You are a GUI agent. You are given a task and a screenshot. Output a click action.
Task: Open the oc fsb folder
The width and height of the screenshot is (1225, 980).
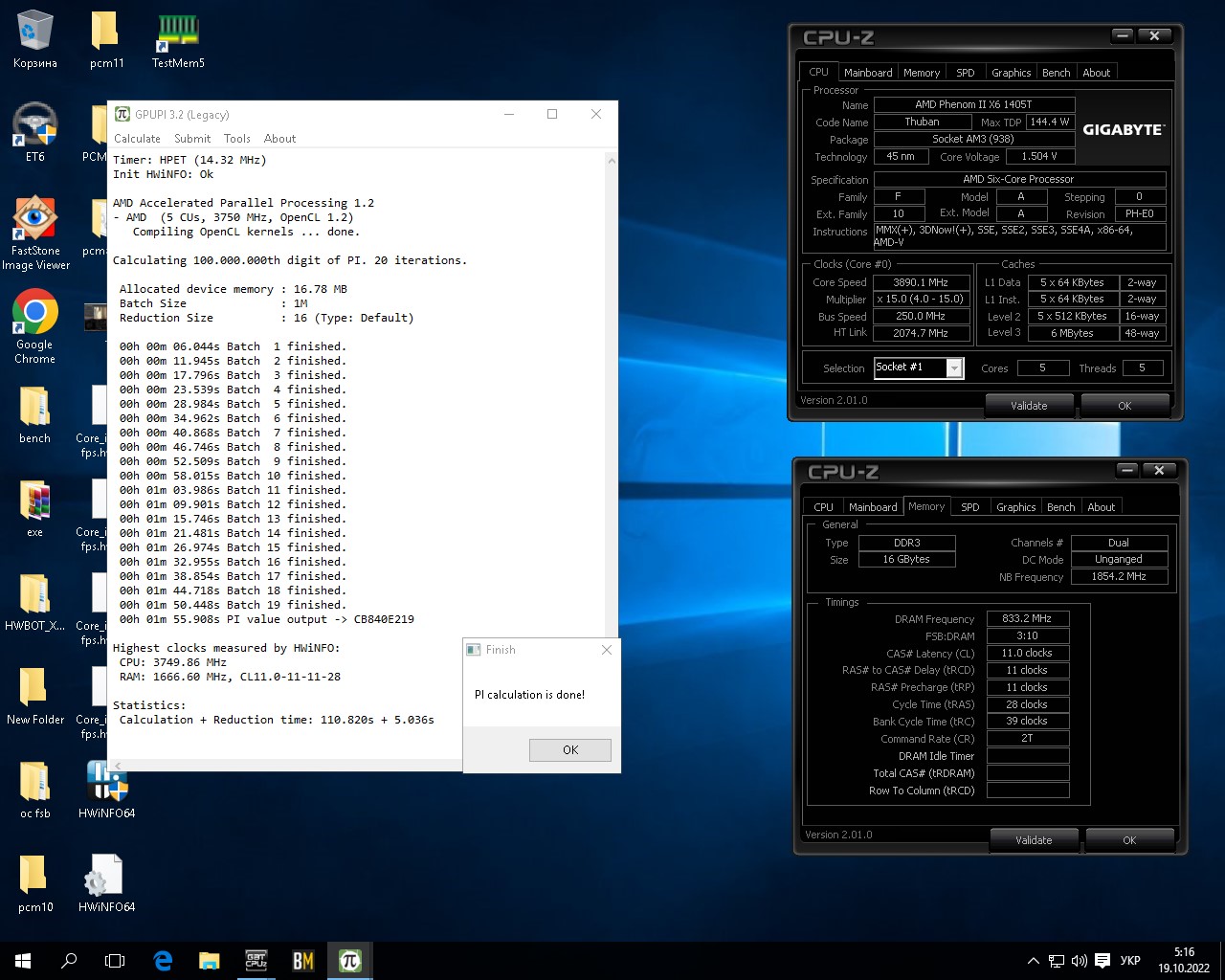point(34,790)
